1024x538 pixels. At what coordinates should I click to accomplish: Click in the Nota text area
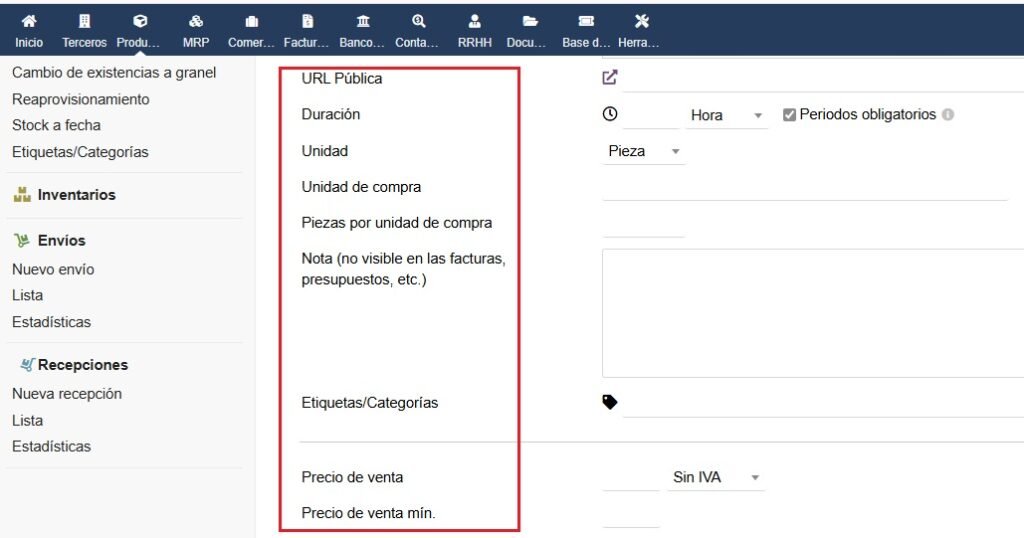point(812,313)
